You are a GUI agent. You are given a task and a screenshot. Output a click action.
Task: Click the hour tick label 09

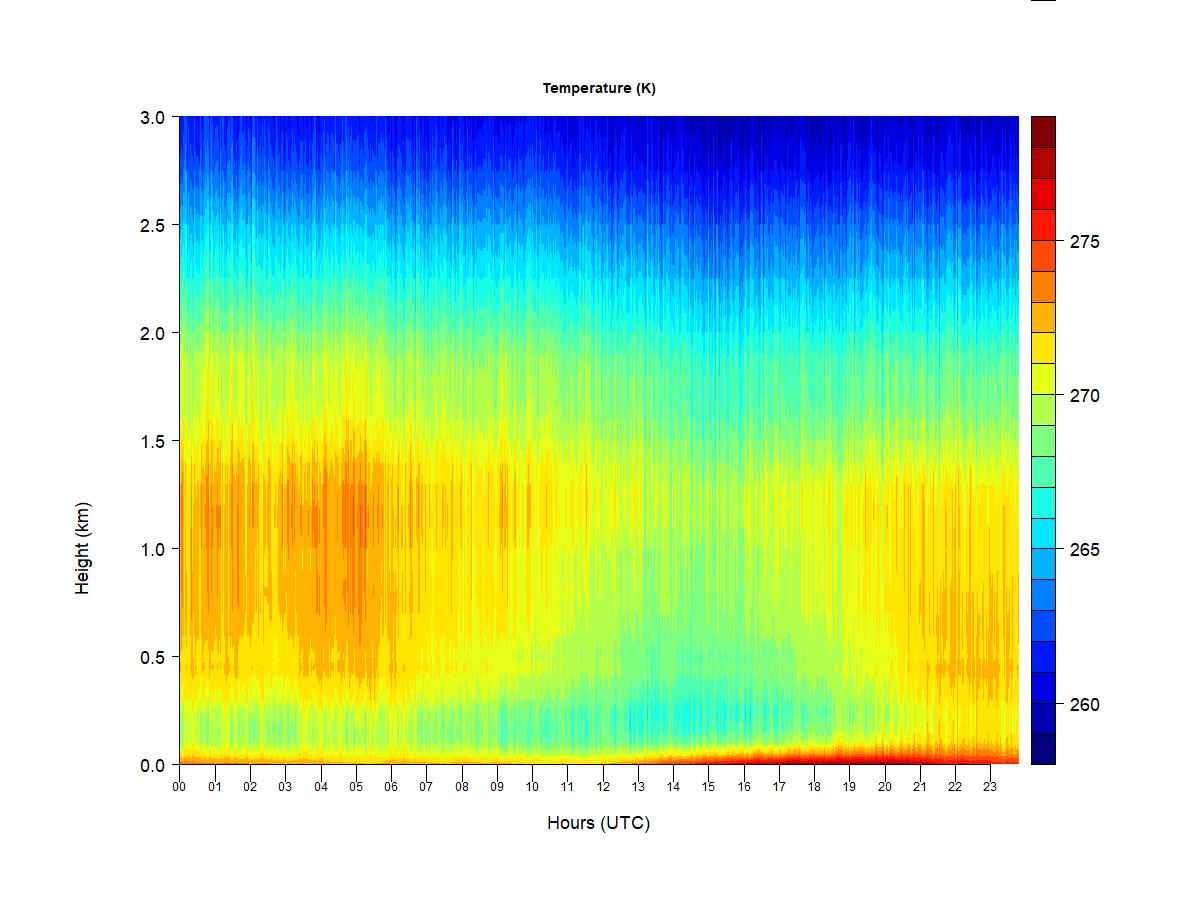tap(496, 786)
